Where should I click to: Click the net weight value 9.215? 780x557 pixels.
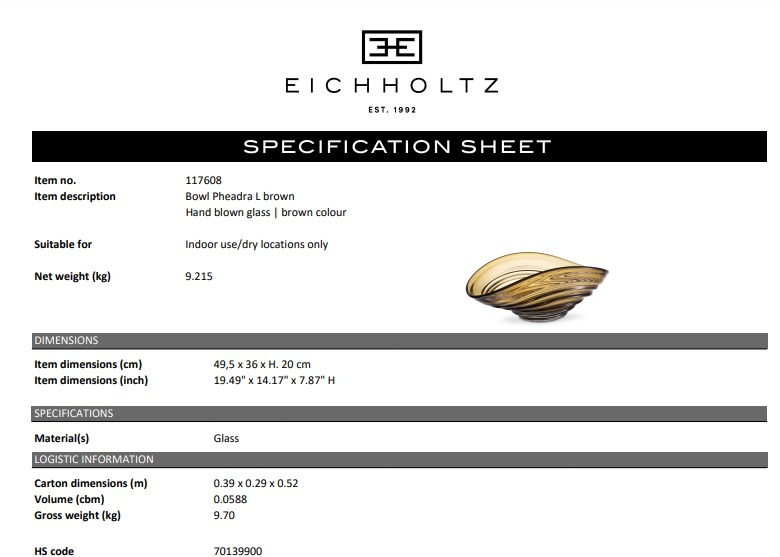[199, 277]
